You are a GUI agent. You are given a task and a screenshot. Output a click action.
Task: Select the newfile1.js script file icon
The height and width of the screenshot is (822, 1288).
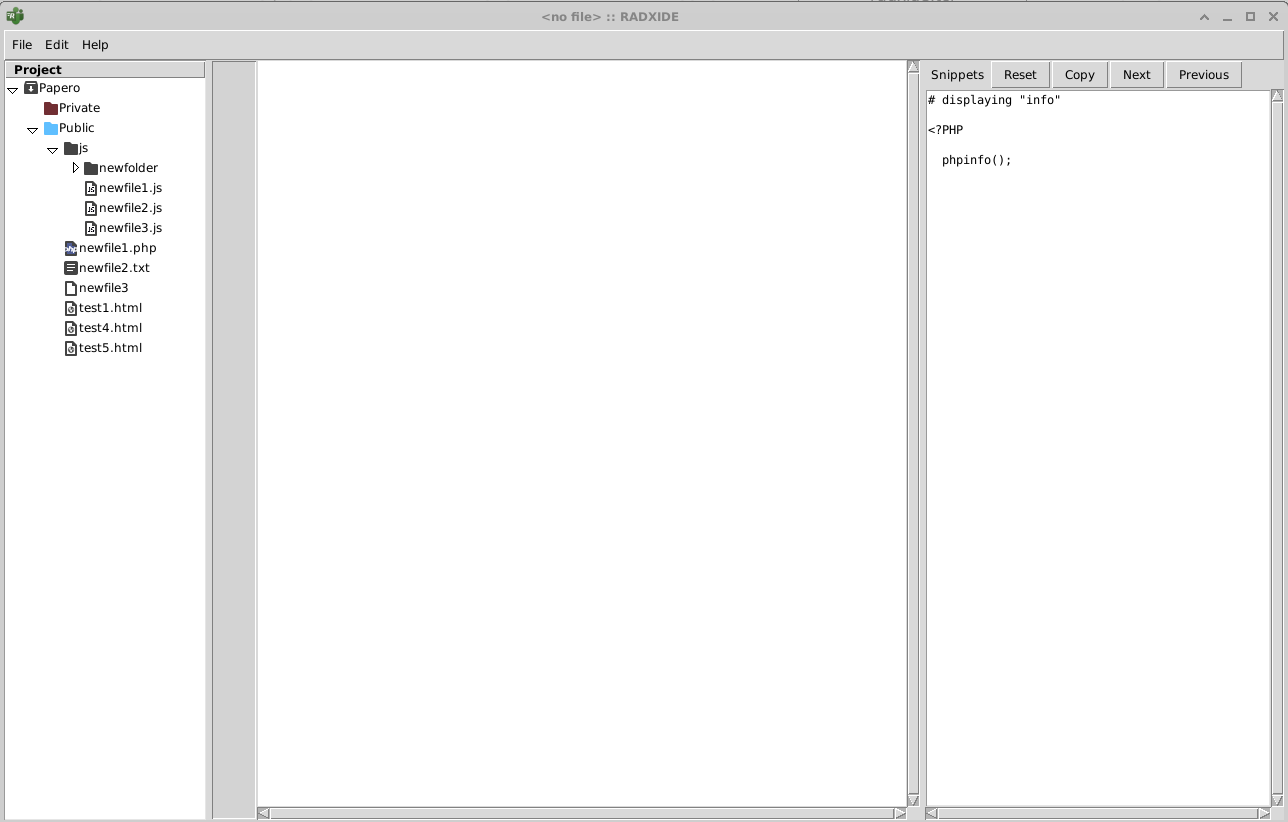pyautogui.click(x=90, y=188)
